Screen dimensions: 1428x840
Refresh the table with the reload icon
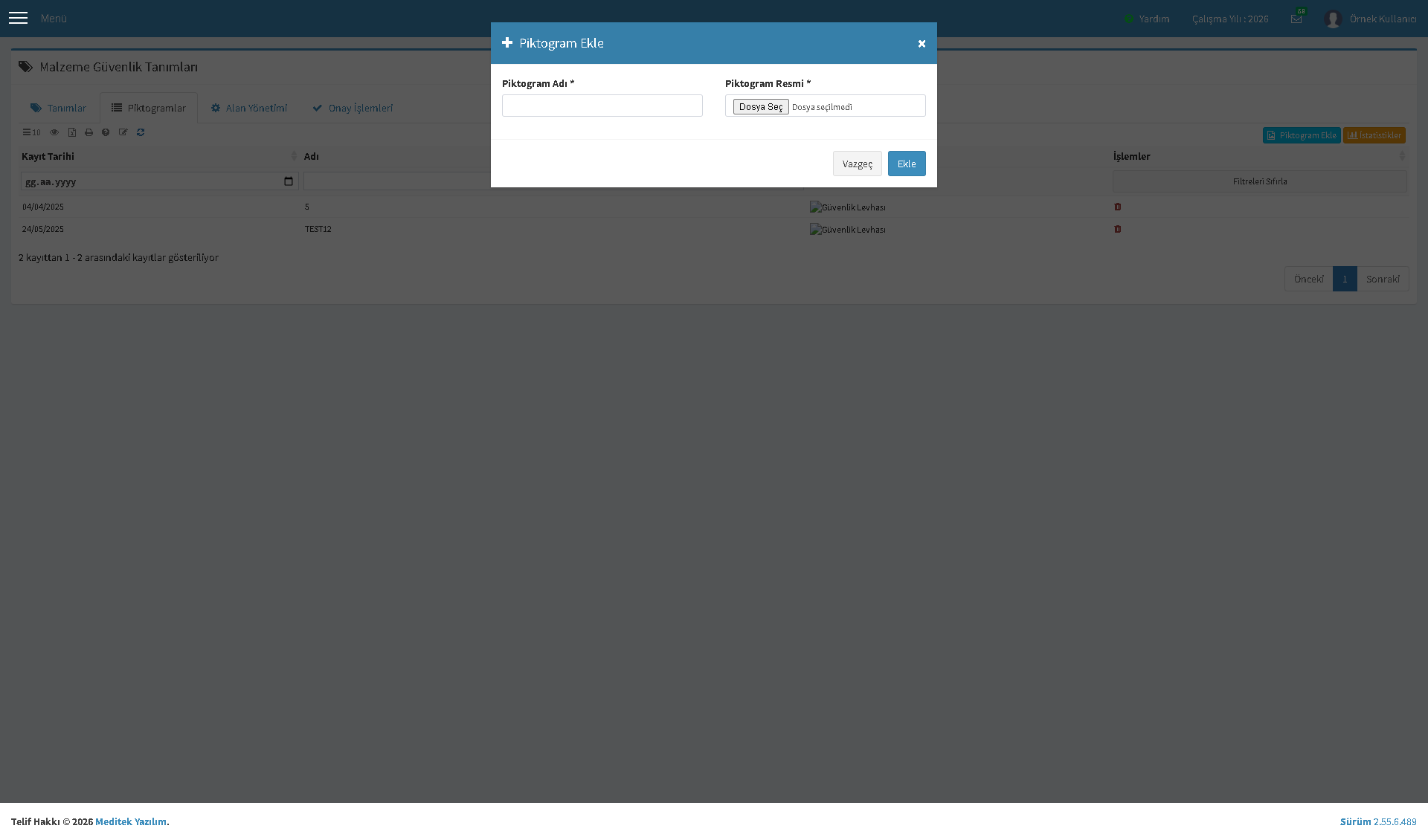141,132
